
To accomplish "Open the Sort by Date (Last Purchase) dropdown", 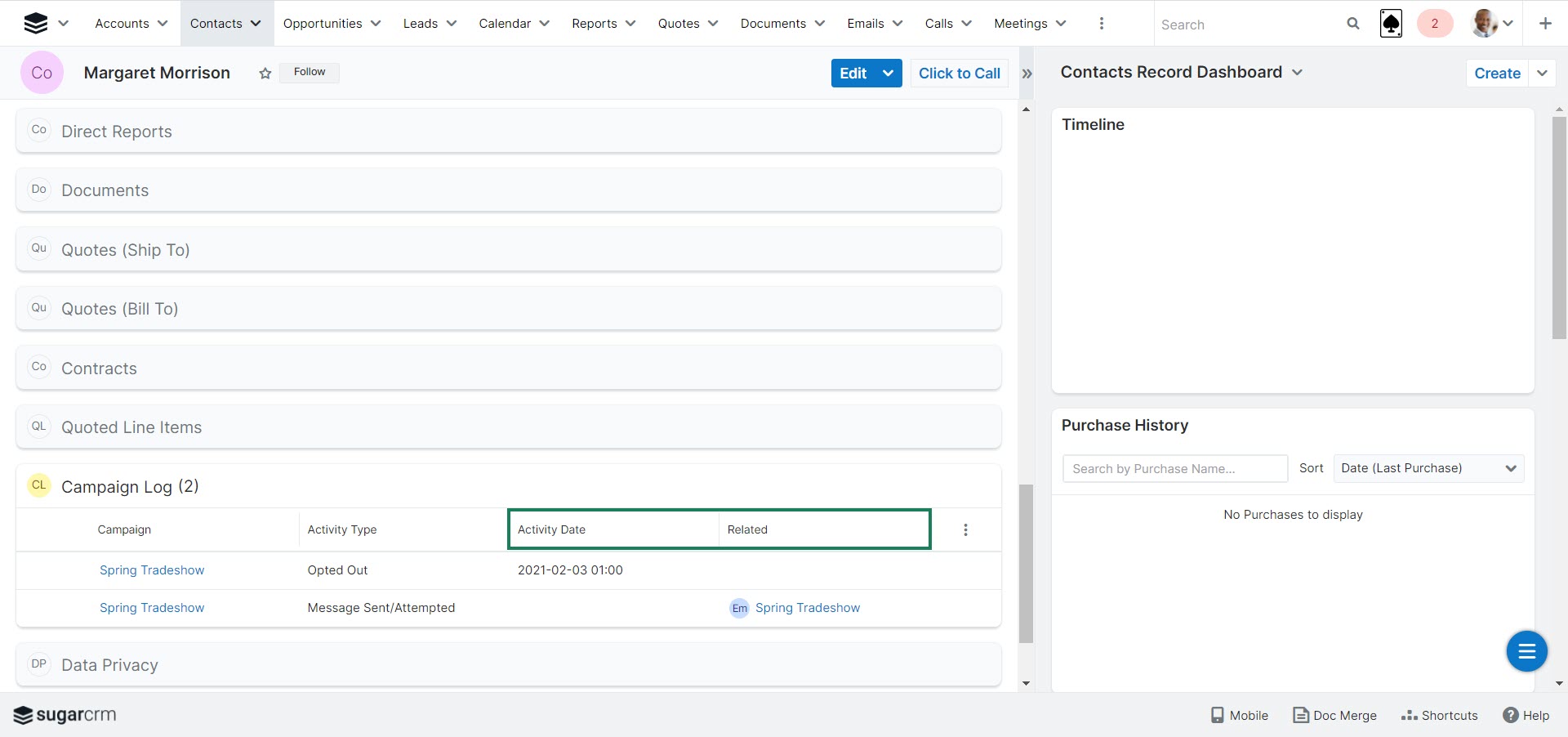I will 1428,468.
